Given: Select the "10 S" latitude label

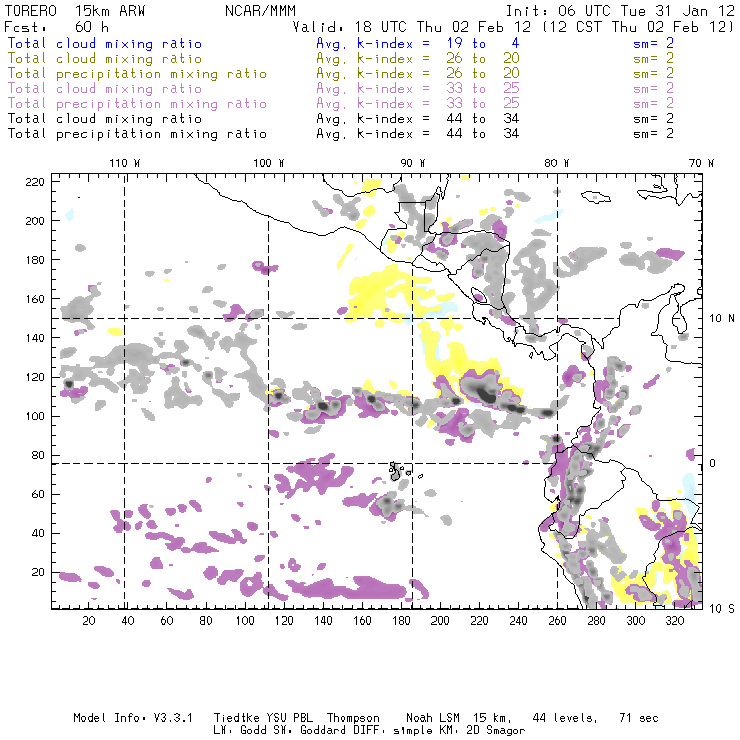Looking at the screenshot, I should coord(722,609).
